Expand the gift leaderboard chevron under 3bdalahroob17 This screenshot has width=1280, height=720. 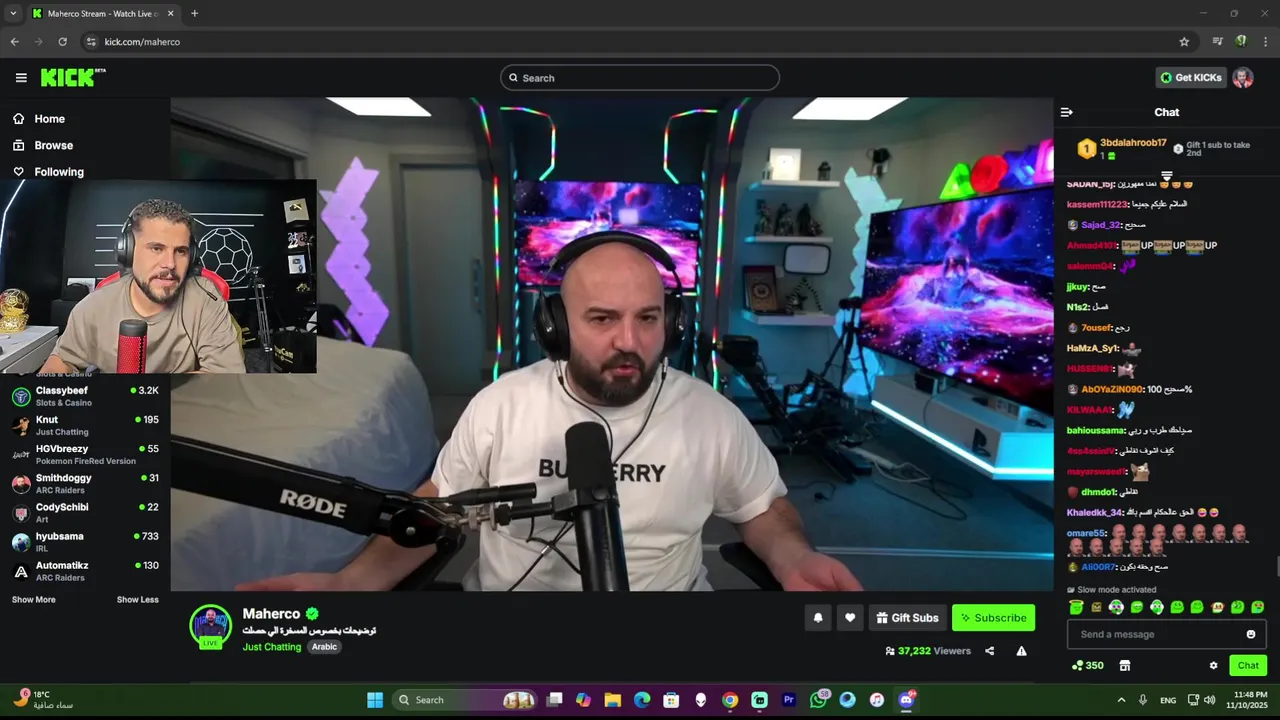pos(1166,176)
